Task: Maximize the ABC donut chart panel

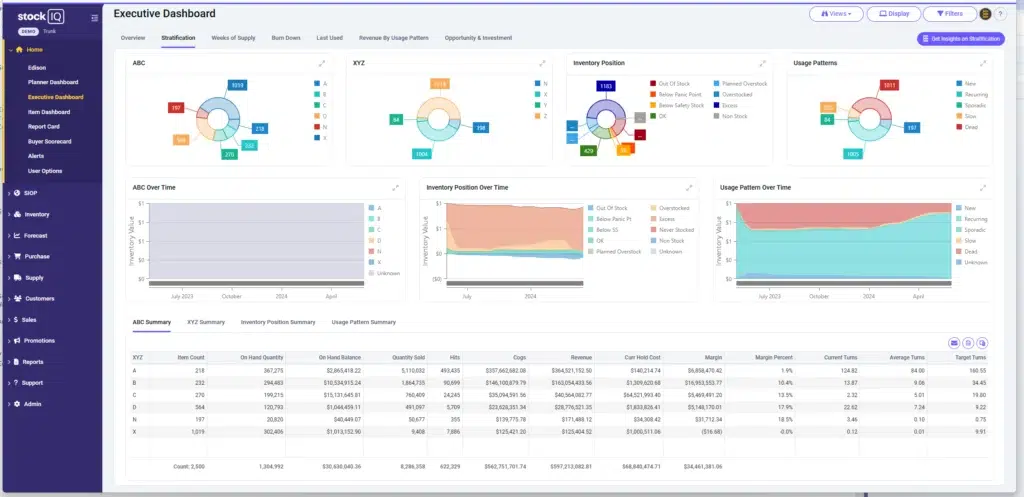Action: click(x=322, y=63)
